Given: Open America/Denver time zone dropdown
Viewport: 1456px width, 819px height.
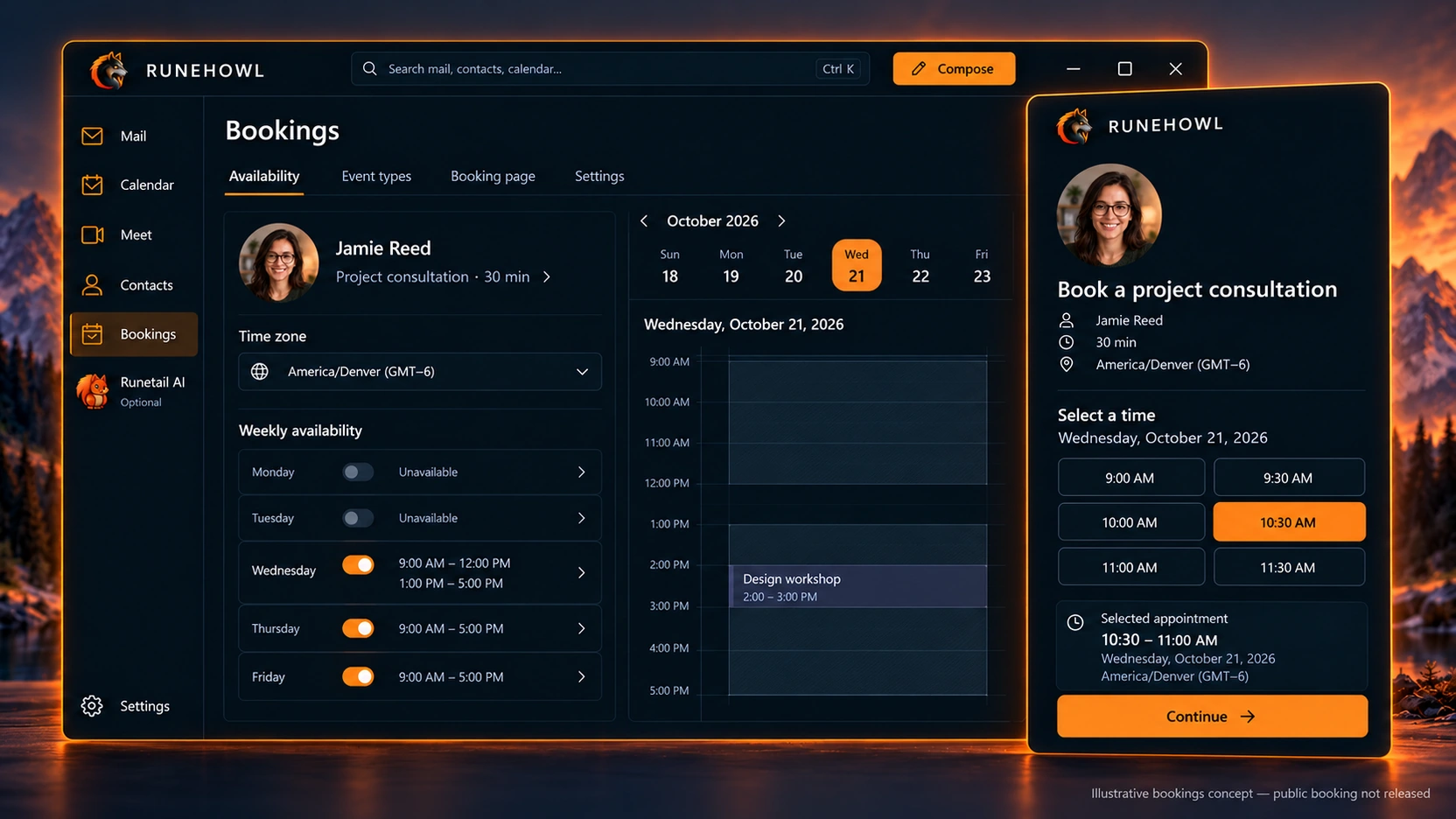Looking at the screenshot, I should (420, 372).
